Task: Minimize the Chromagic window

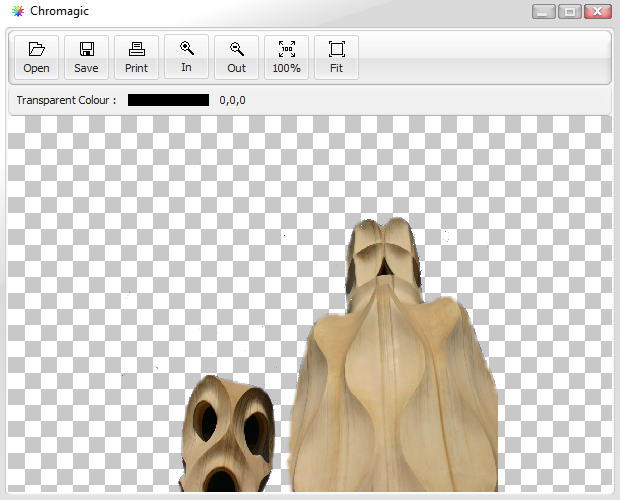Action: (x=544, y=11)
